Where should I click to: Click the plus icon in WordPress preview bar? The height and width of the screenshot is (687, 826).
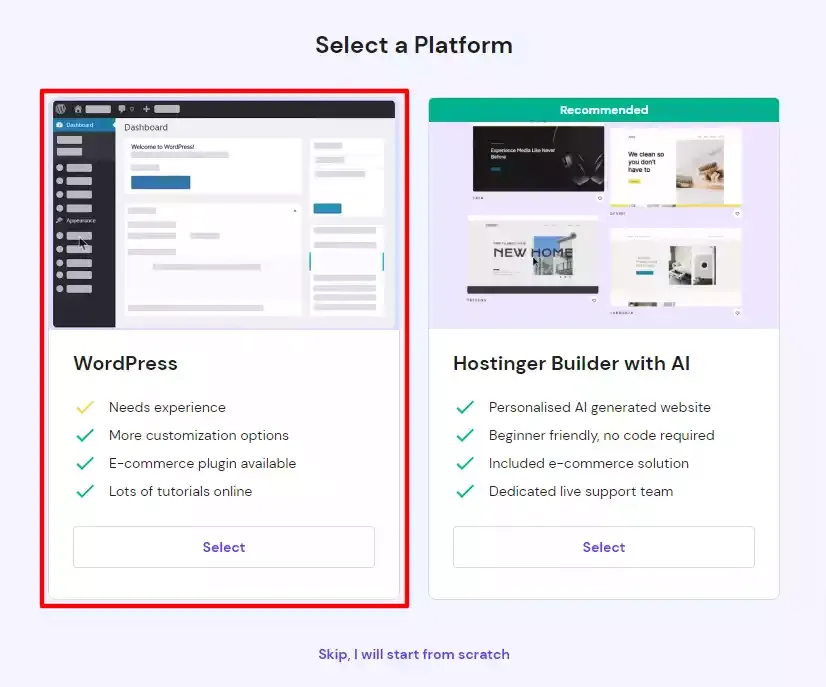(x=146, y=109)
